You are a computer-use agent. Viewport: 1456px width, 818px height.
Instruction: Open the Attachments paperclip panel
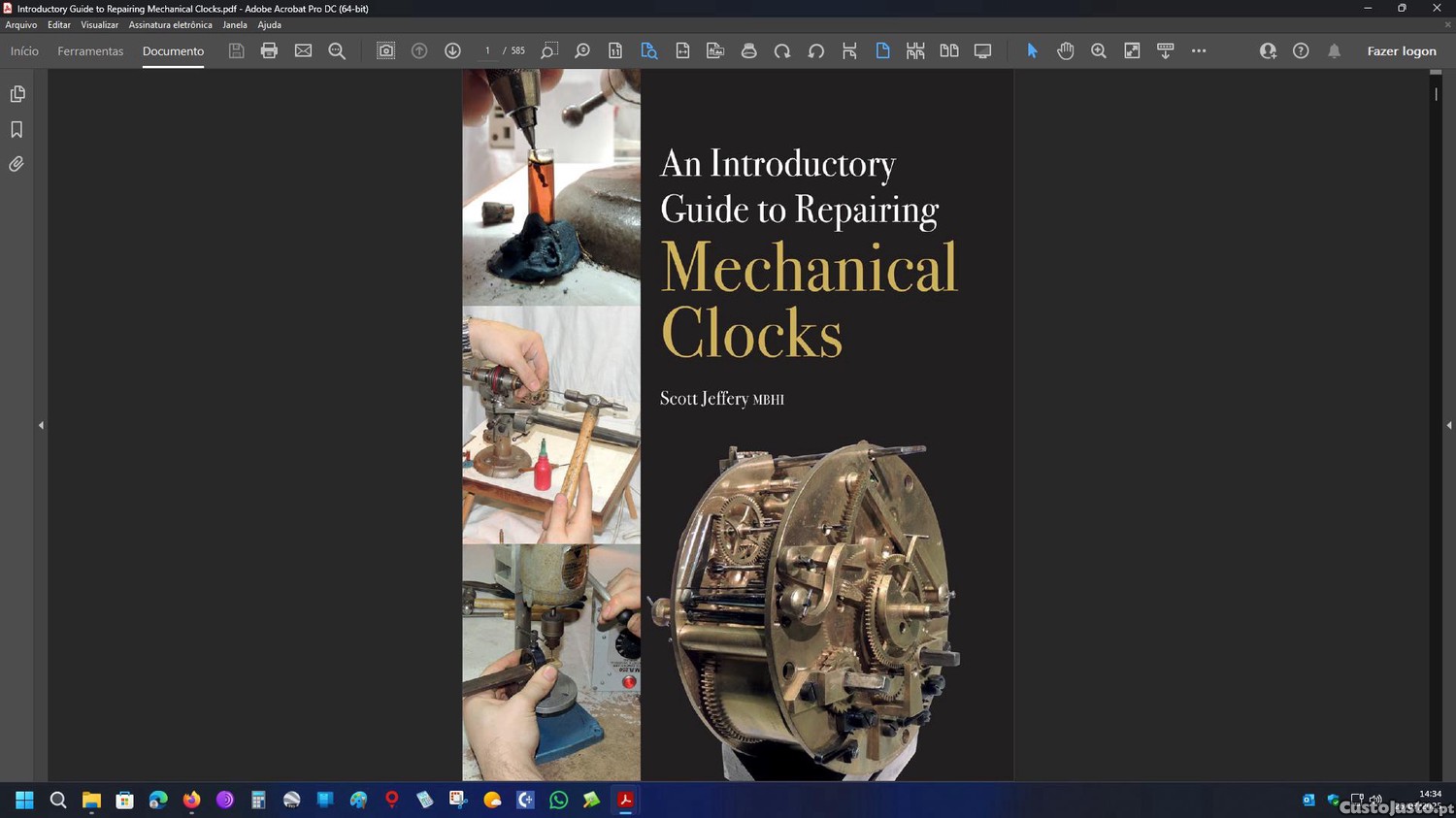click(17, 164)
